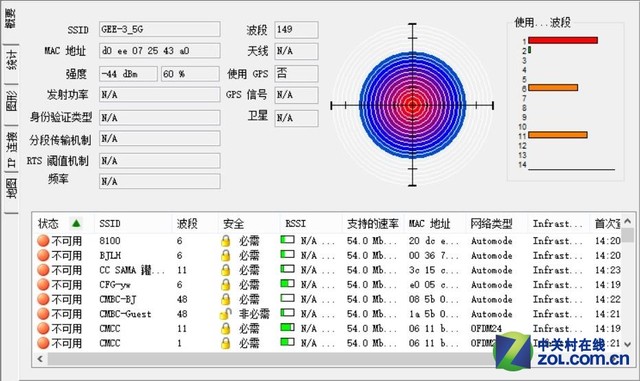Select the CFG-yw network name
Screen dimensions: 640x381
click(115, 285)
